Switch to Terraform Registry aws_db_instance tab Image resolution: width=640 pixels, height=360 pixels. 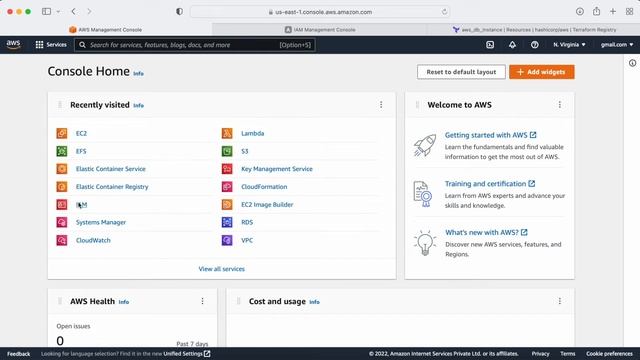click(533, 29)
